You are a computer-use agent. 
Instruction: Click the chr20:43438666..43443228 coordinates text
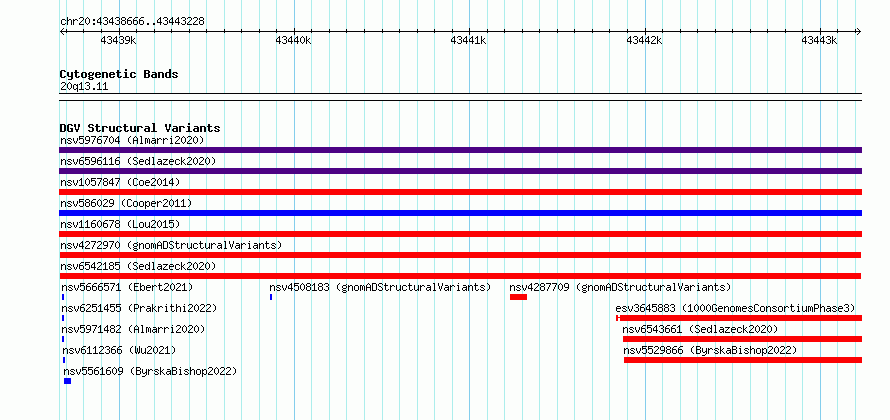[132, 22]
